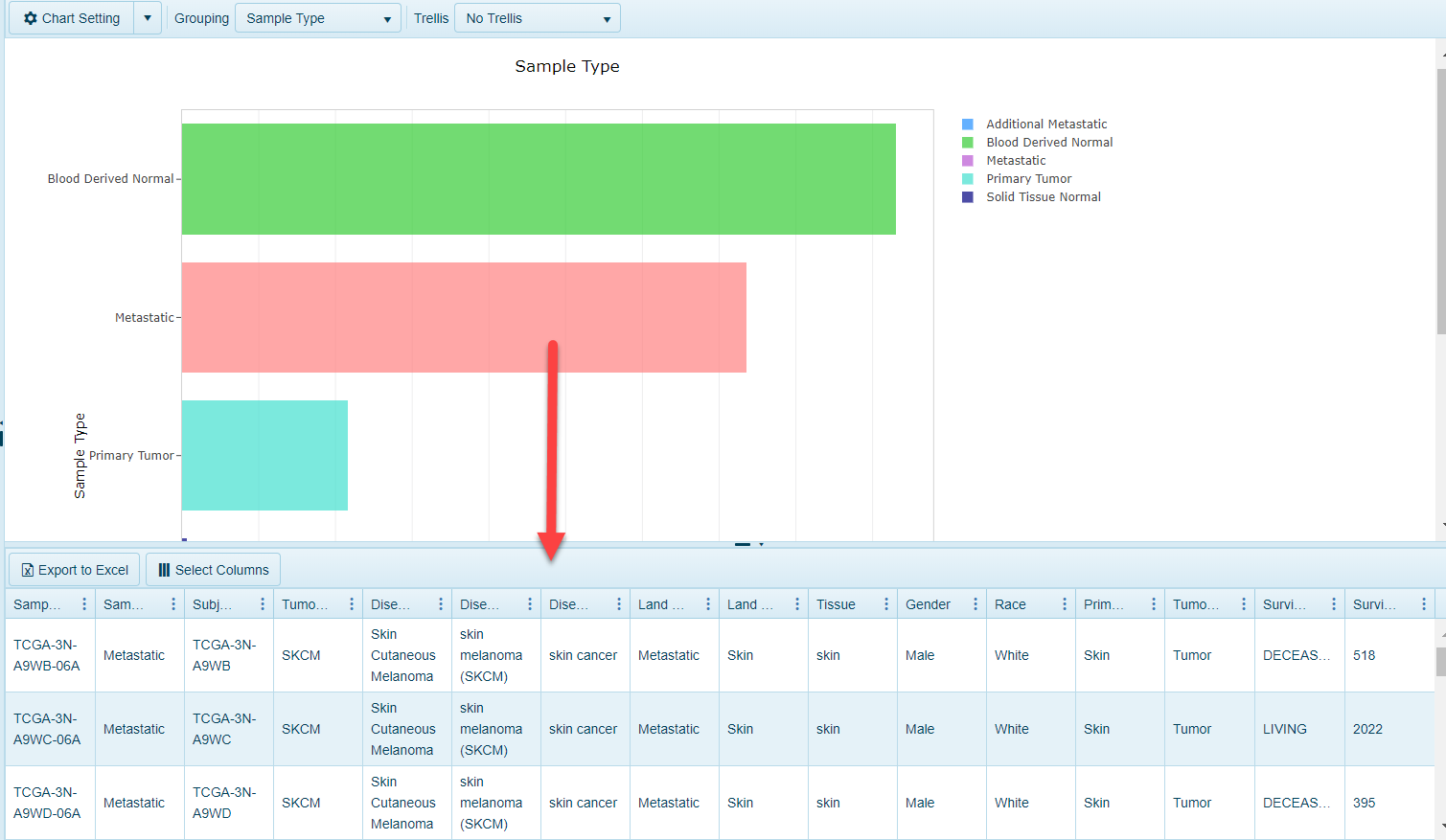Open the Grouping dropdown showing Sample Type
The width and height of the screenshot is (1446, 840).
[317, 17]
